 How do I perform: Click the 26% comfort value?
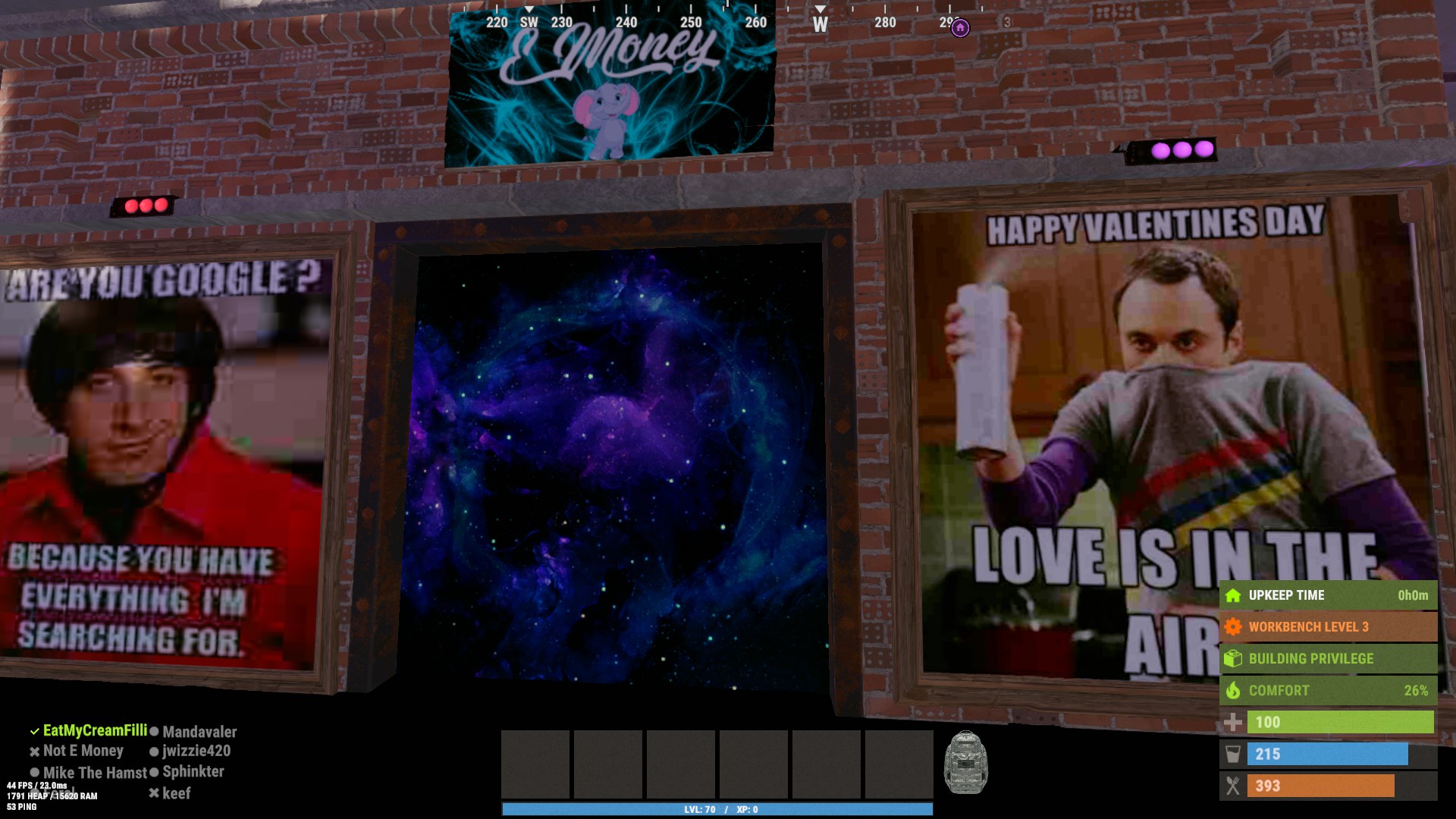(x=1416, y=691)
